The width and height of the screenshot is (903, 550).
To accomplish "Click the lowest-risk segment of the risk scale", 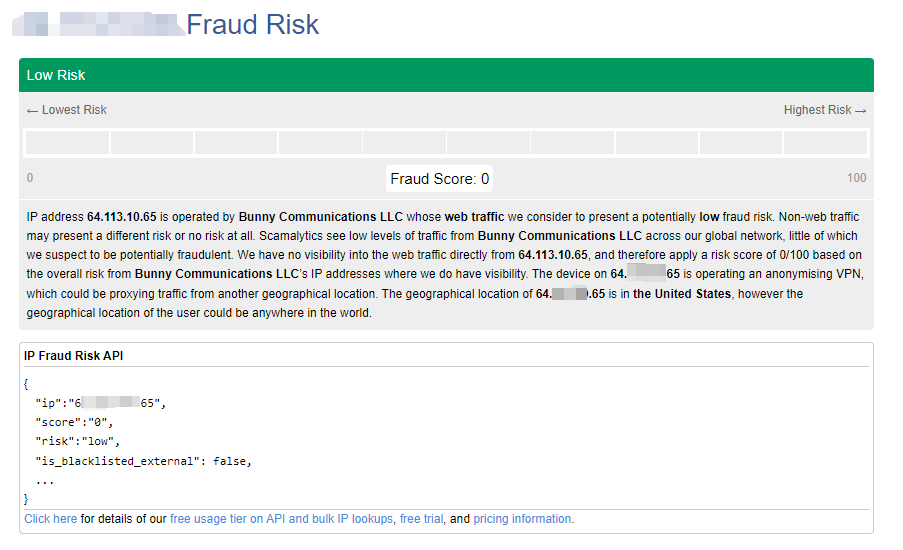I will 67,142.
